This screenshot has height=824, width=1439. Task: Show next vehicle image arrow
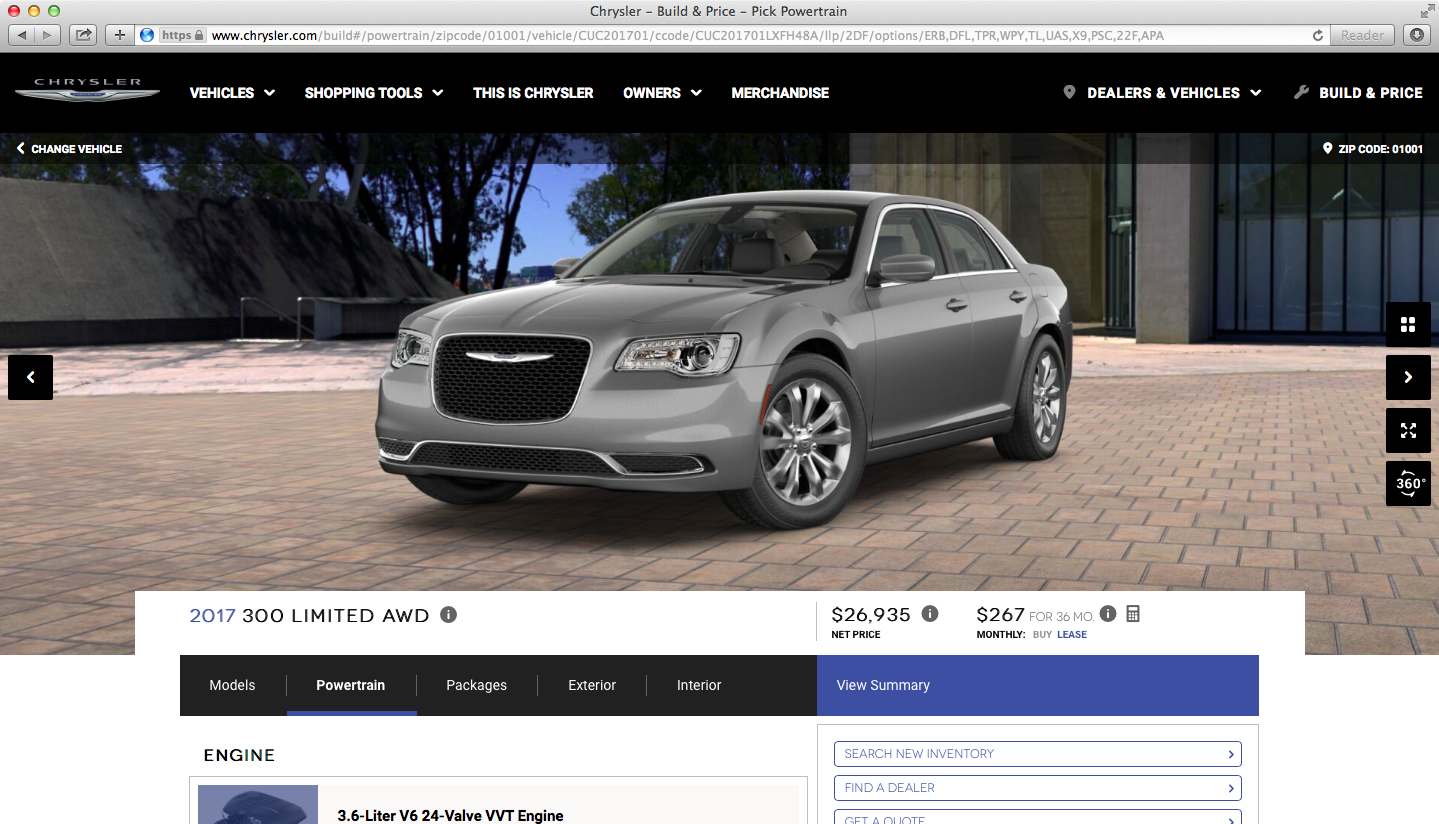pyautogui.click(x=1408, y=377)
